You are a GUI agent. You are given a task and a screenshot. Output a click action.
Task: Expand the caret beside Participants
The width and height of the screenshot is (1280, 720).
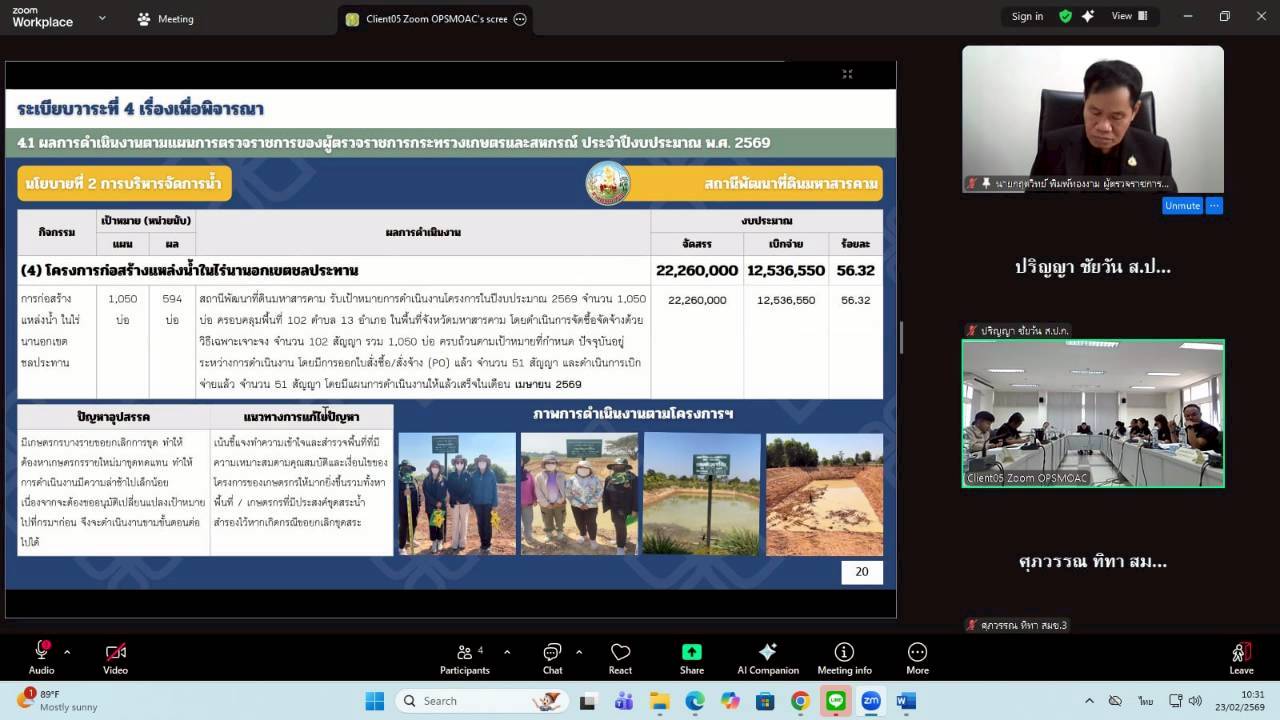click(507, 652)
